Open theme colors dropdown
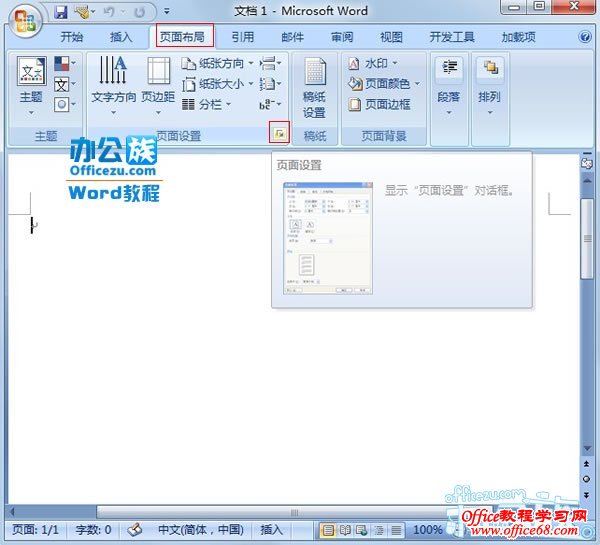The height and width of the screenshot is (545, 600). point(64,64)
